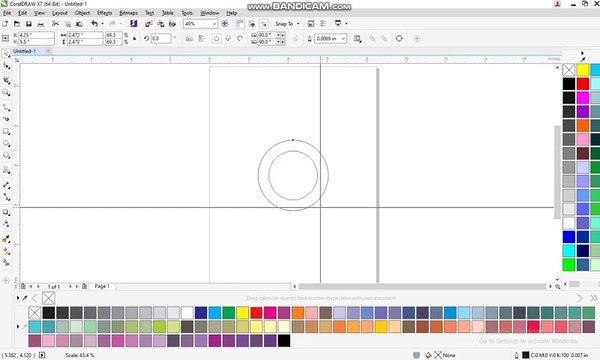The height and width of the screenshot is (360, 600).
Task: Click the Export icon
Action: click(x=161, y=24)
